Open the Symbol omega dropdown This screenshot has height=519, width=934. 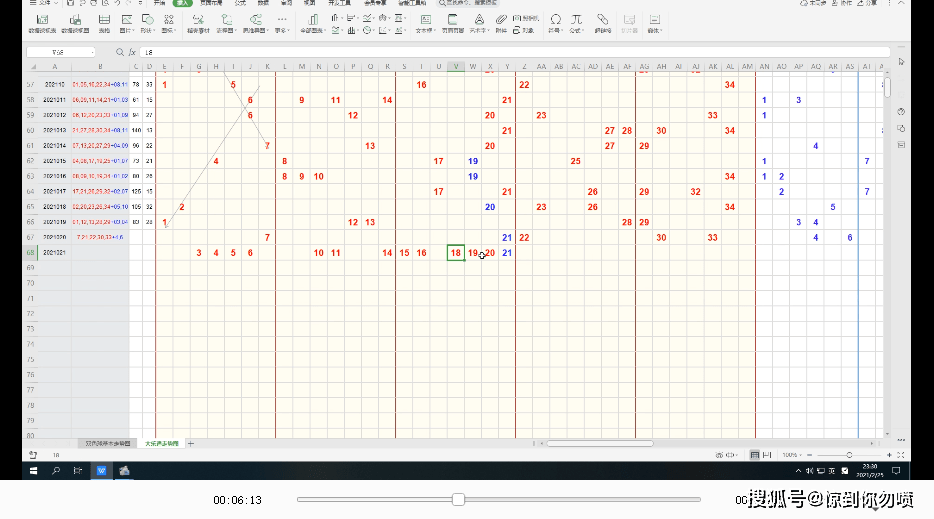click(555, 23)
